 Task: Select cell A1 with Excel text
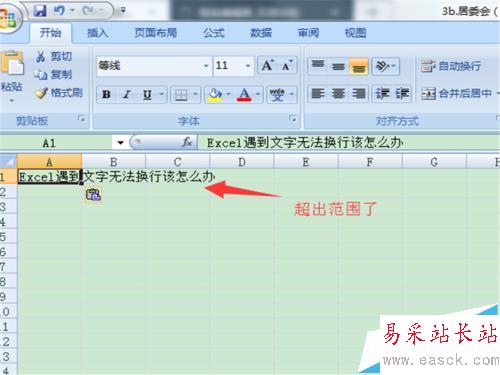(49, 176)
